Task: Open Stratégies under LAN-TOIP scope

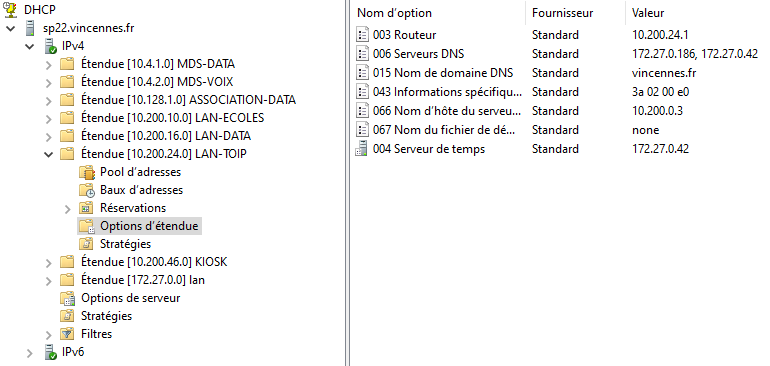Action: point(125,244)
